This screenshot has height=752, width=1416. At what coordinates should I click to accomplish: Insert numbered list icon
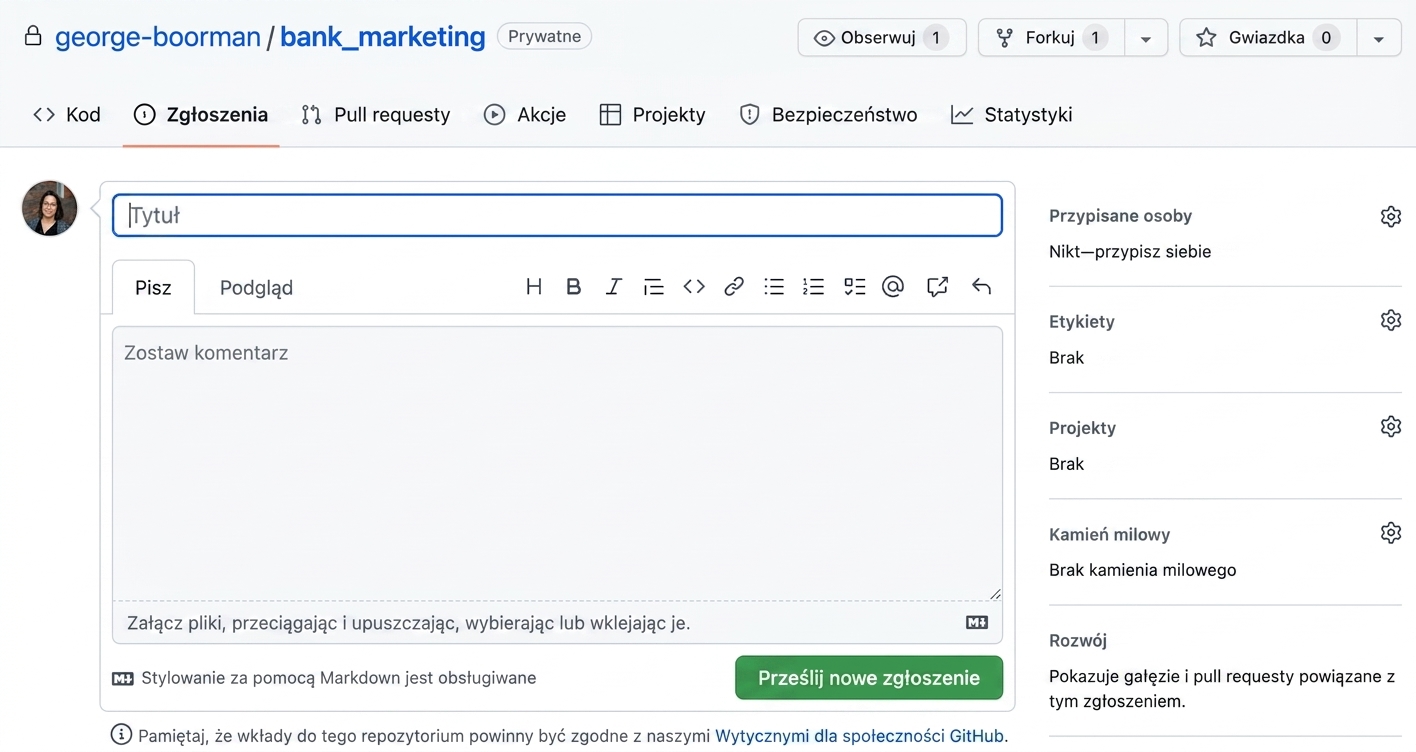814,287
